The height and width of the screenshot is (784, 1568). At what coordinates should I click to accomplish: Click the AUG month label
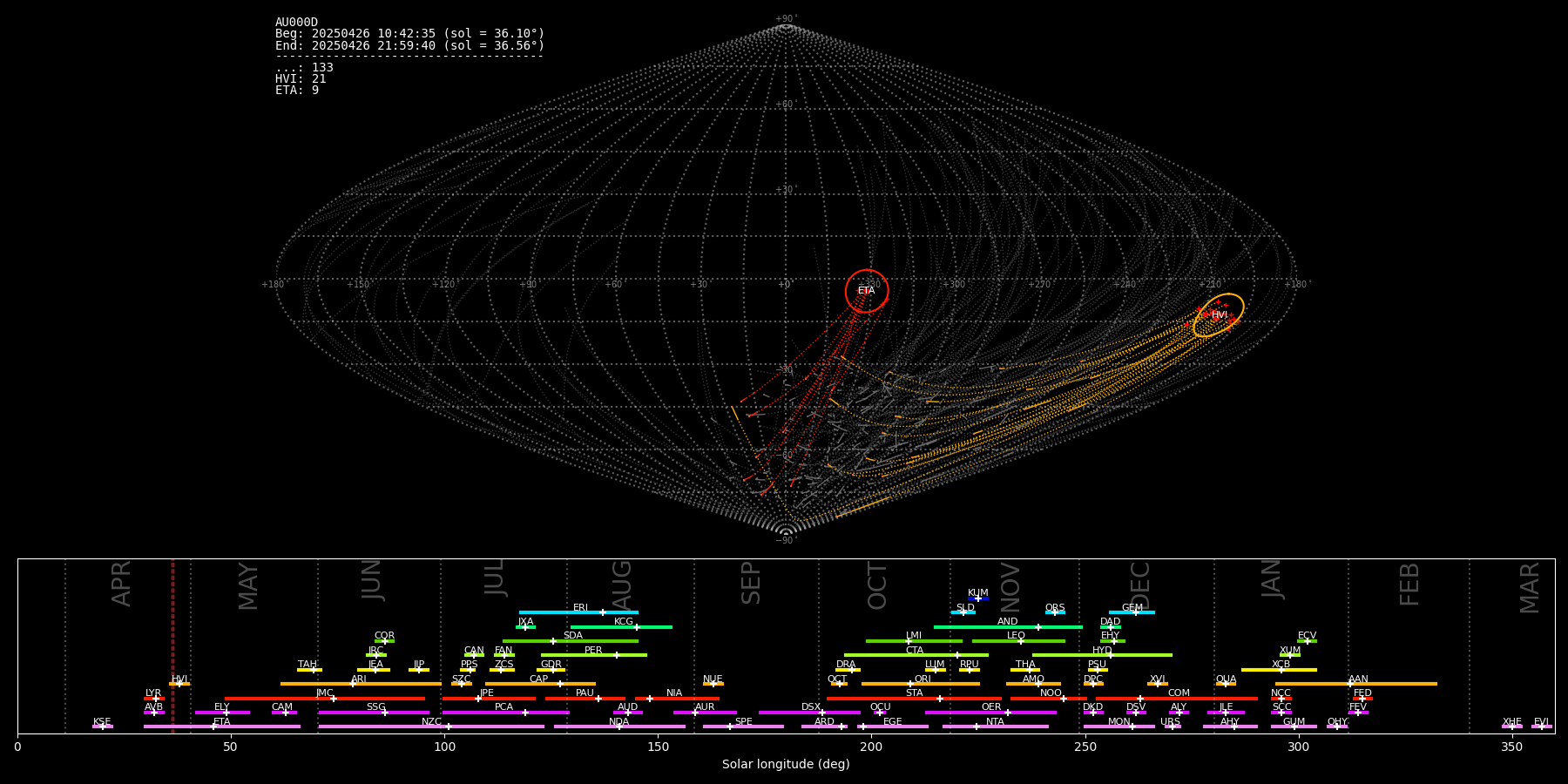pyautogui.click(x=622, y=585)
